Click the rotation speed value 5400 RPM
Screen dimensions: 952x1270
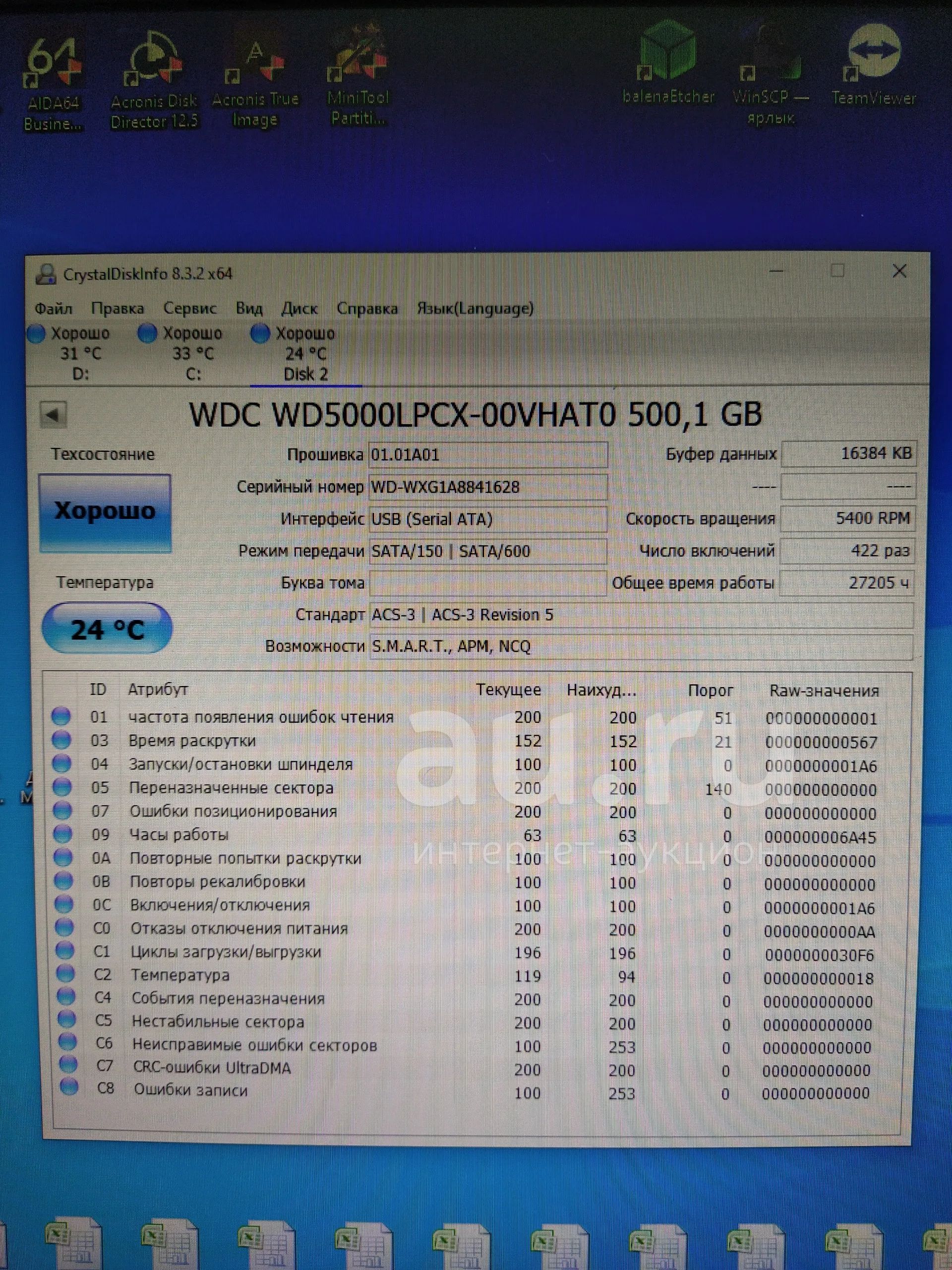pos(847,518)
